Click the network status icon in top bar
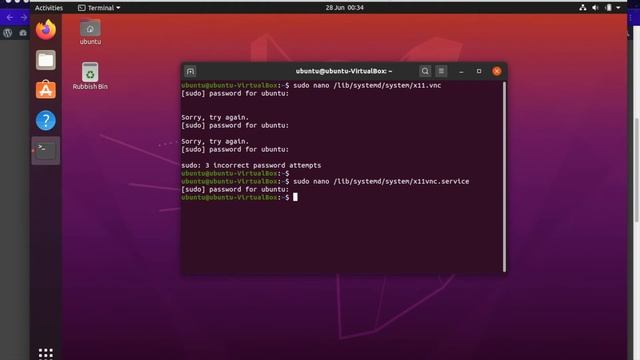 [x=583, y=8]
